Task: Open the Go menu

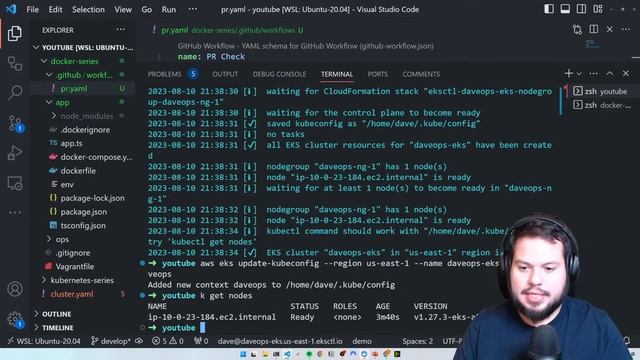Action: click(147, 9)
